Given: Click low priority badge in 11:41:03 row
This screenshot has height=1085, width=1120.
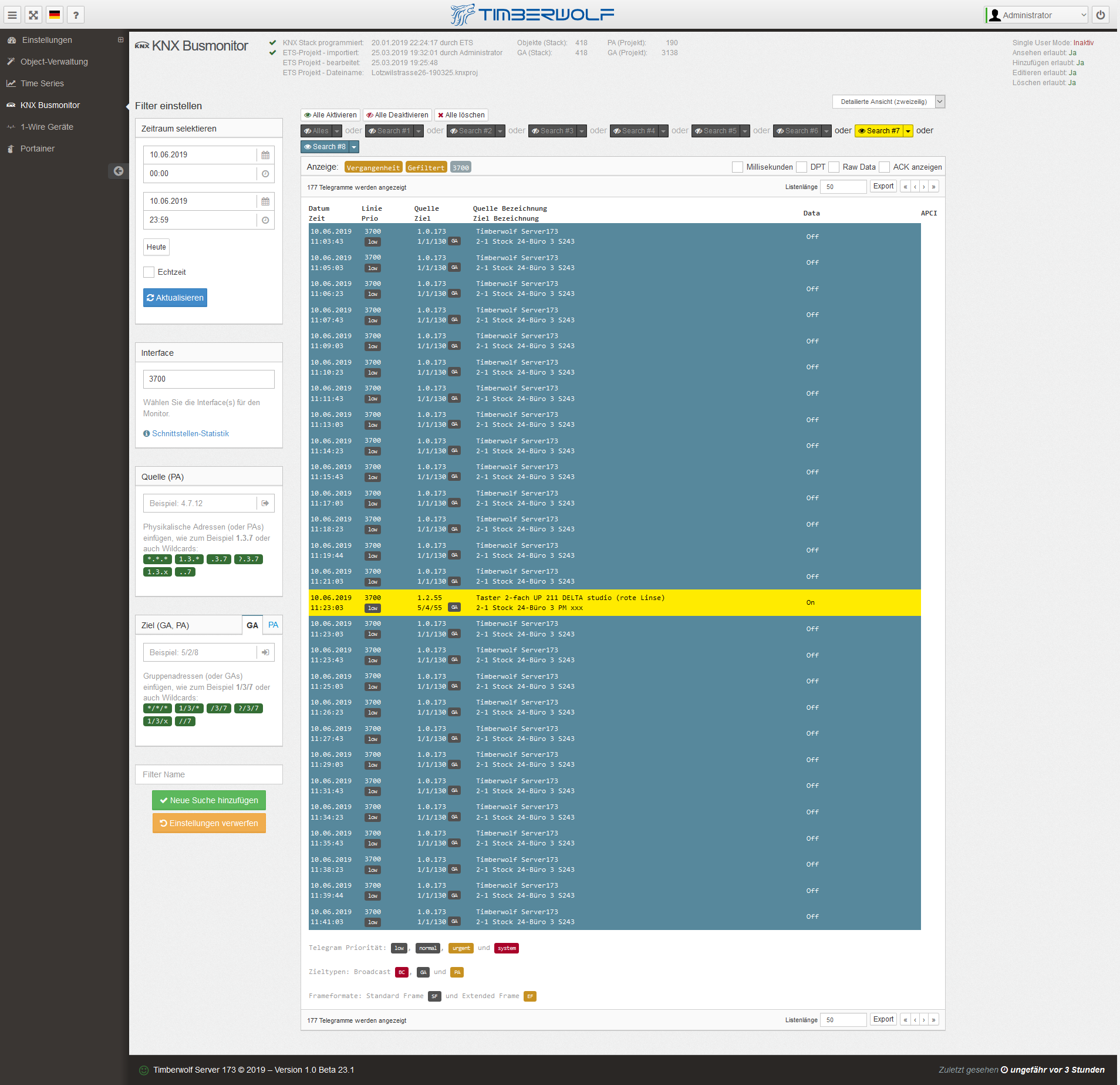Looking at the screenshot, I should coord(373,922).
